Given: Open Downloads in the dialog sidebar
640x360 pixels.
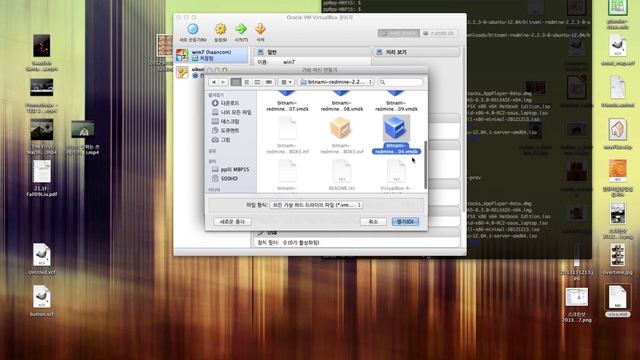Looking at the screenshot, I should tap(225, 103).
